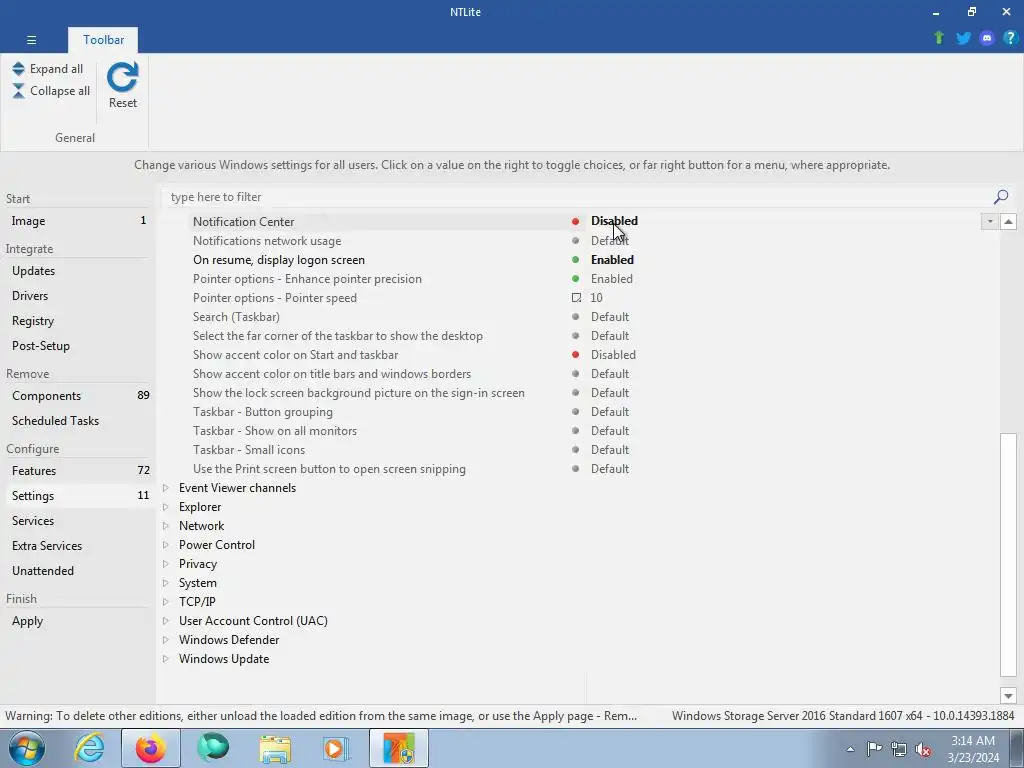
Task: Click the scrollbar down arrow
Action: (1008, 696)
